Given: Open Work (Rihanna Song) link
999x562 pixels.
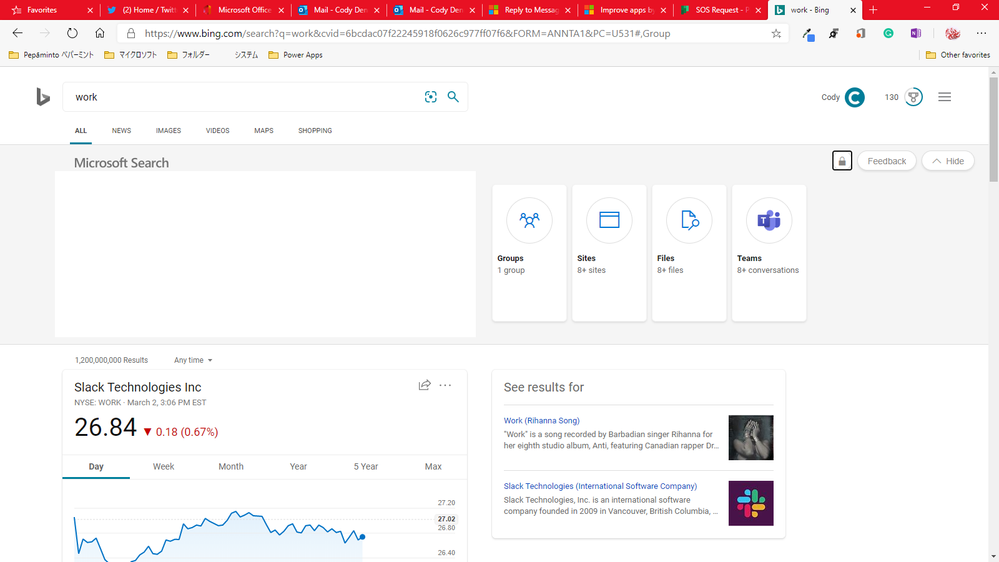Looking at the screenshot, I should coord(542,421).
